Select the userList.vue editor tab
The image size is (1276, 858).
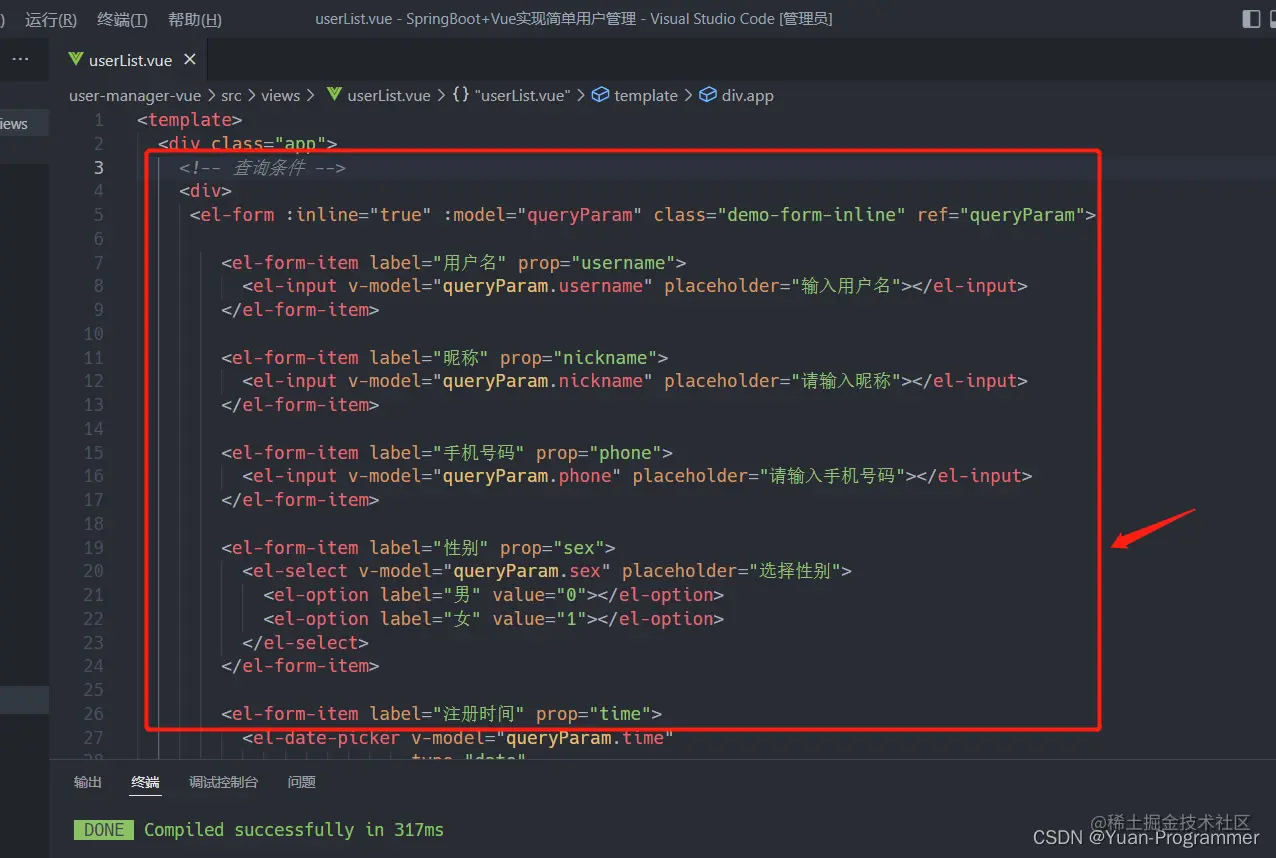(x=130, y=60)
